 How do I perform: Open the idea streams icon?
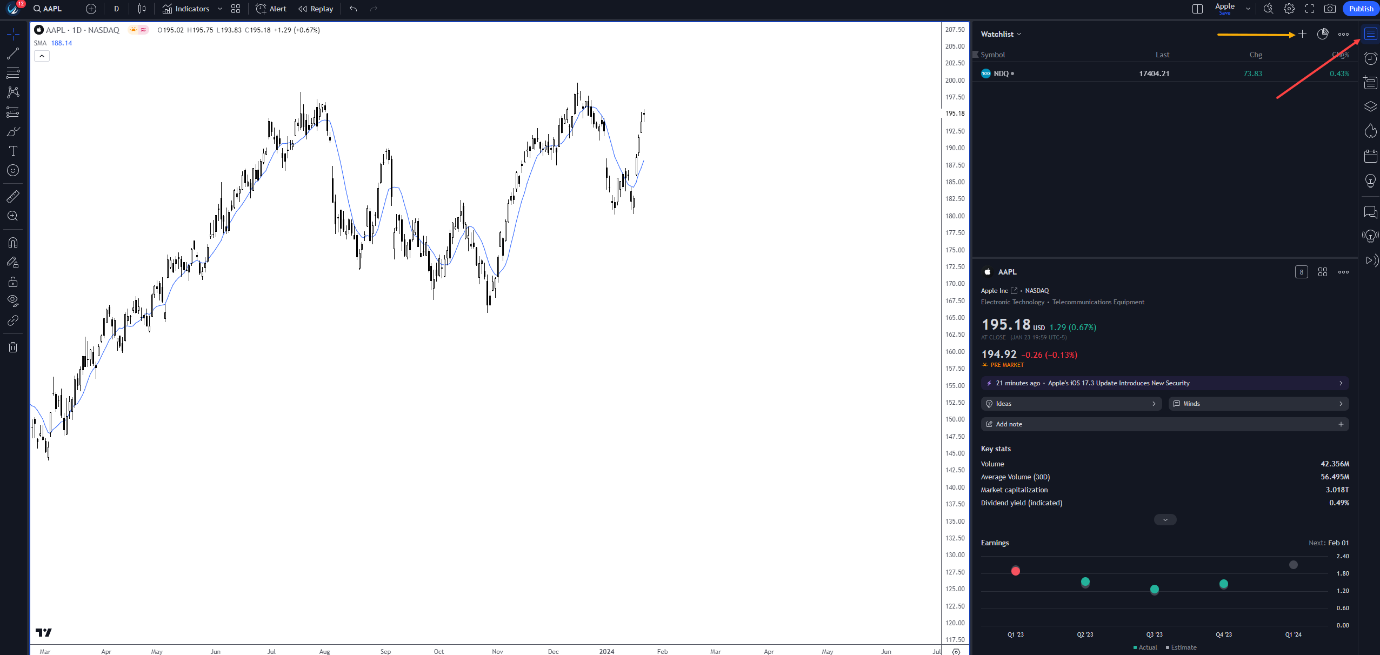1370,236
